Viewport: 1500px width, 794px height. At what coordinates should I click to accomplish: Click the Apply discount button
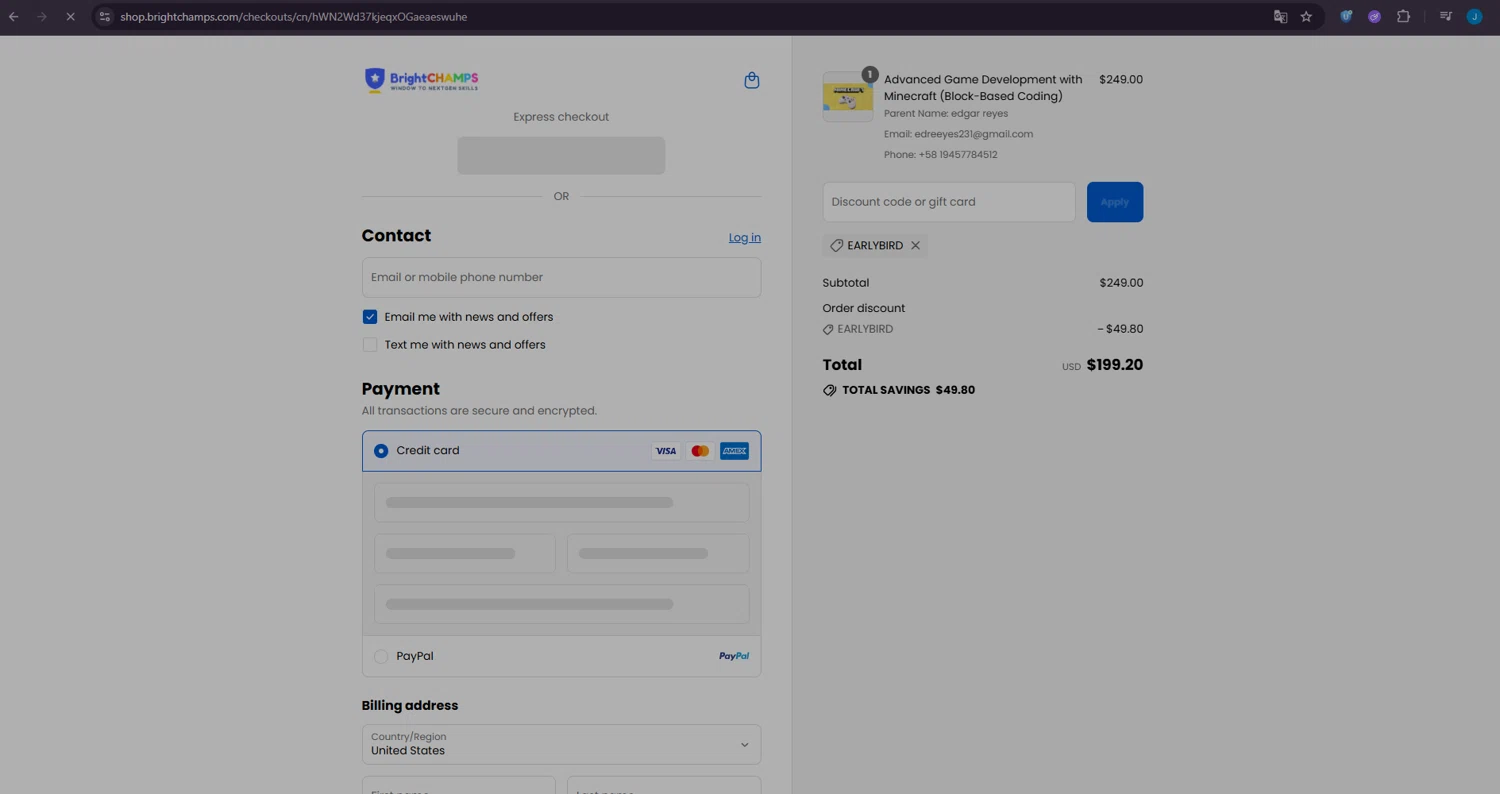(x=1114, y=202)
